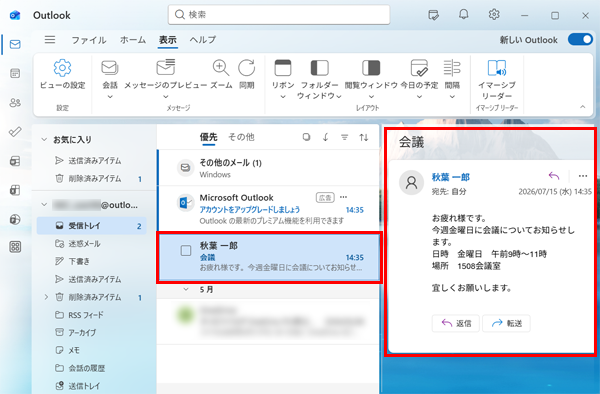The width and height of the screenshot is (600, 394).
Task: Expand the 今日の予定 dropdown arrow
Action: coord(419,97)
